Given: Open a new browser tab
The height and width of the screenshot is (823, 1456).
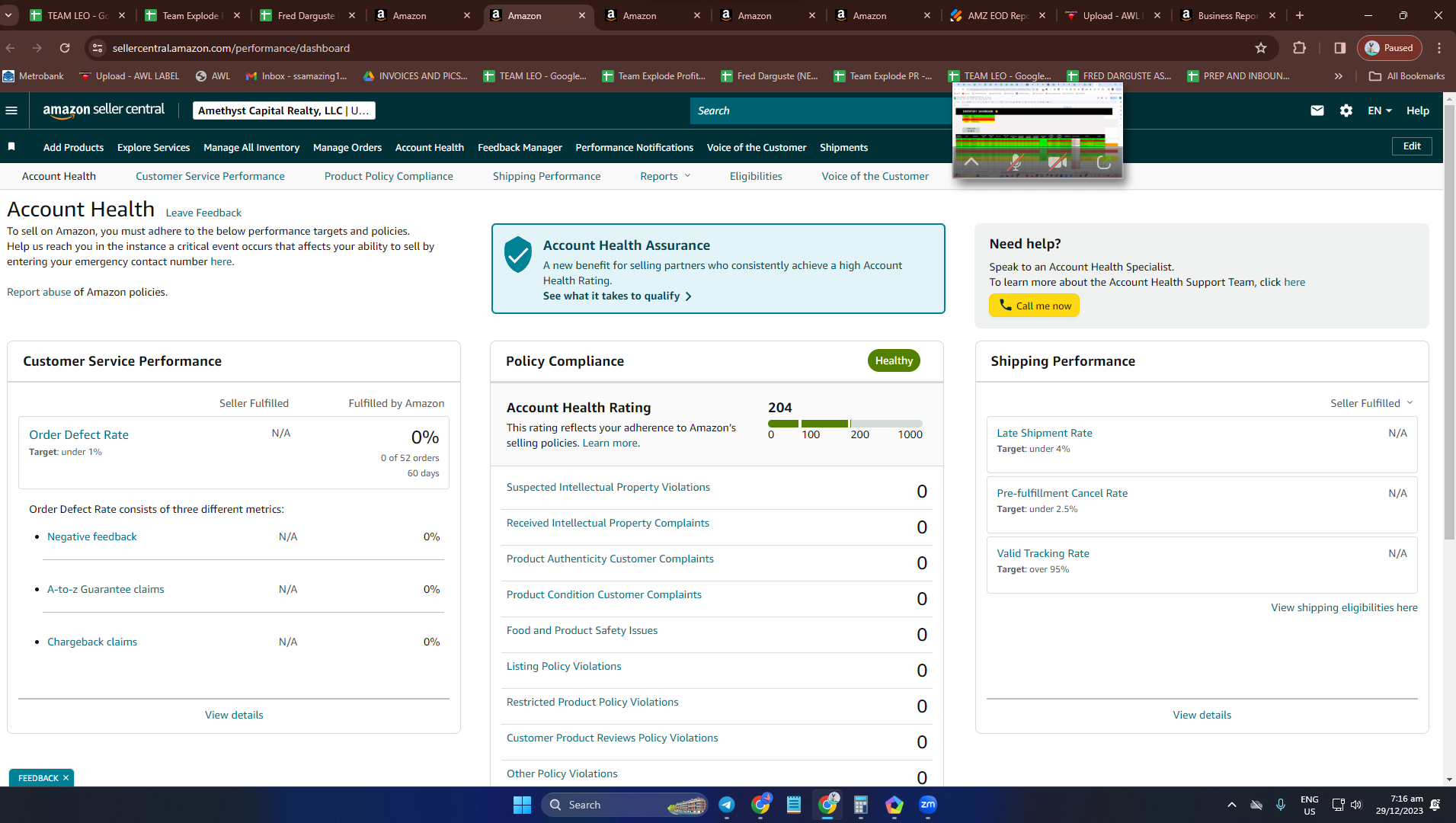Looking at the screenshot, I should [1300, 15].
